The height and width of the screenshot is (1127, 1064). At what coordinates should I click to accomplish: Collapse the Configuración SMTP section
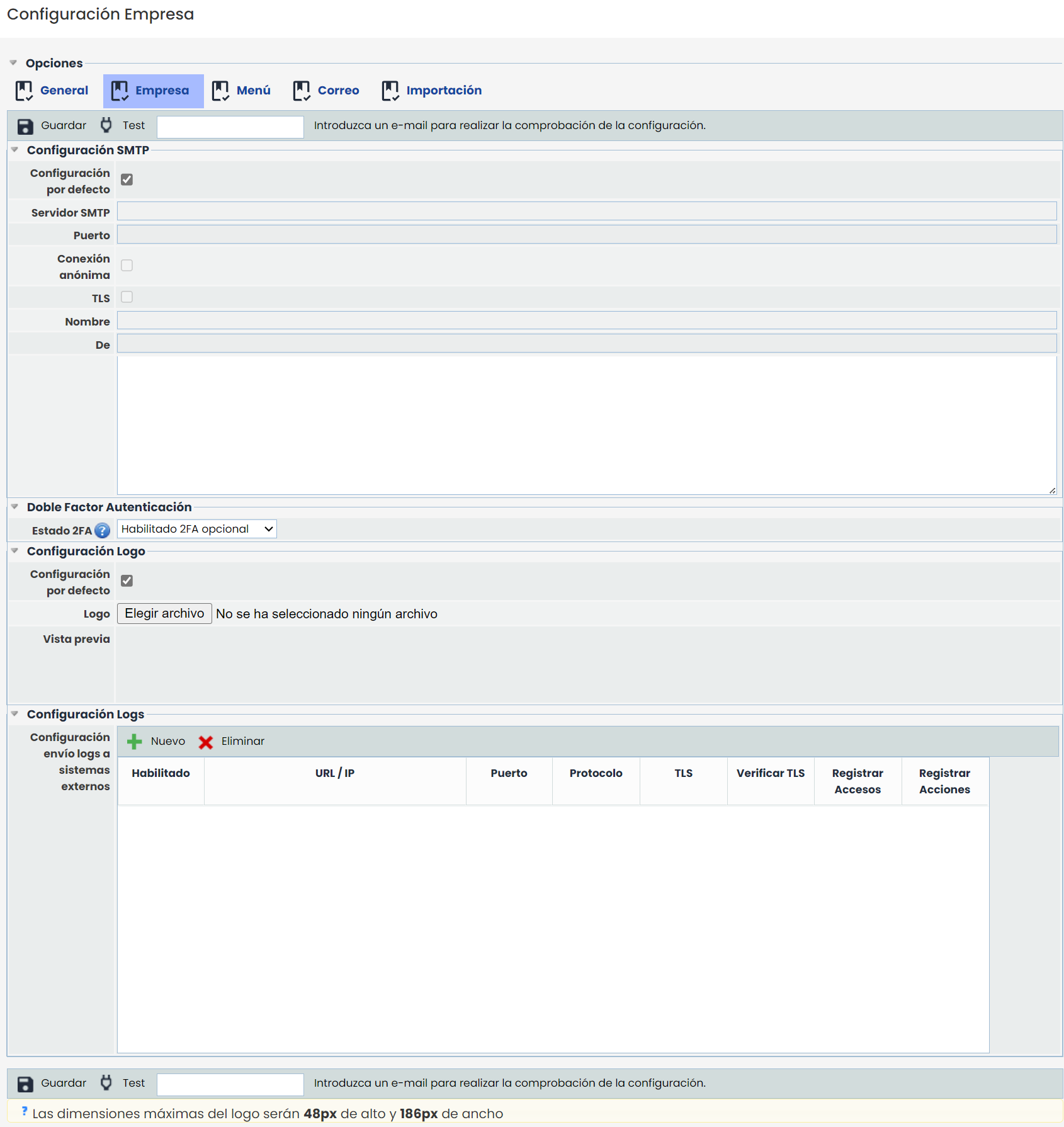click(14, 150)
